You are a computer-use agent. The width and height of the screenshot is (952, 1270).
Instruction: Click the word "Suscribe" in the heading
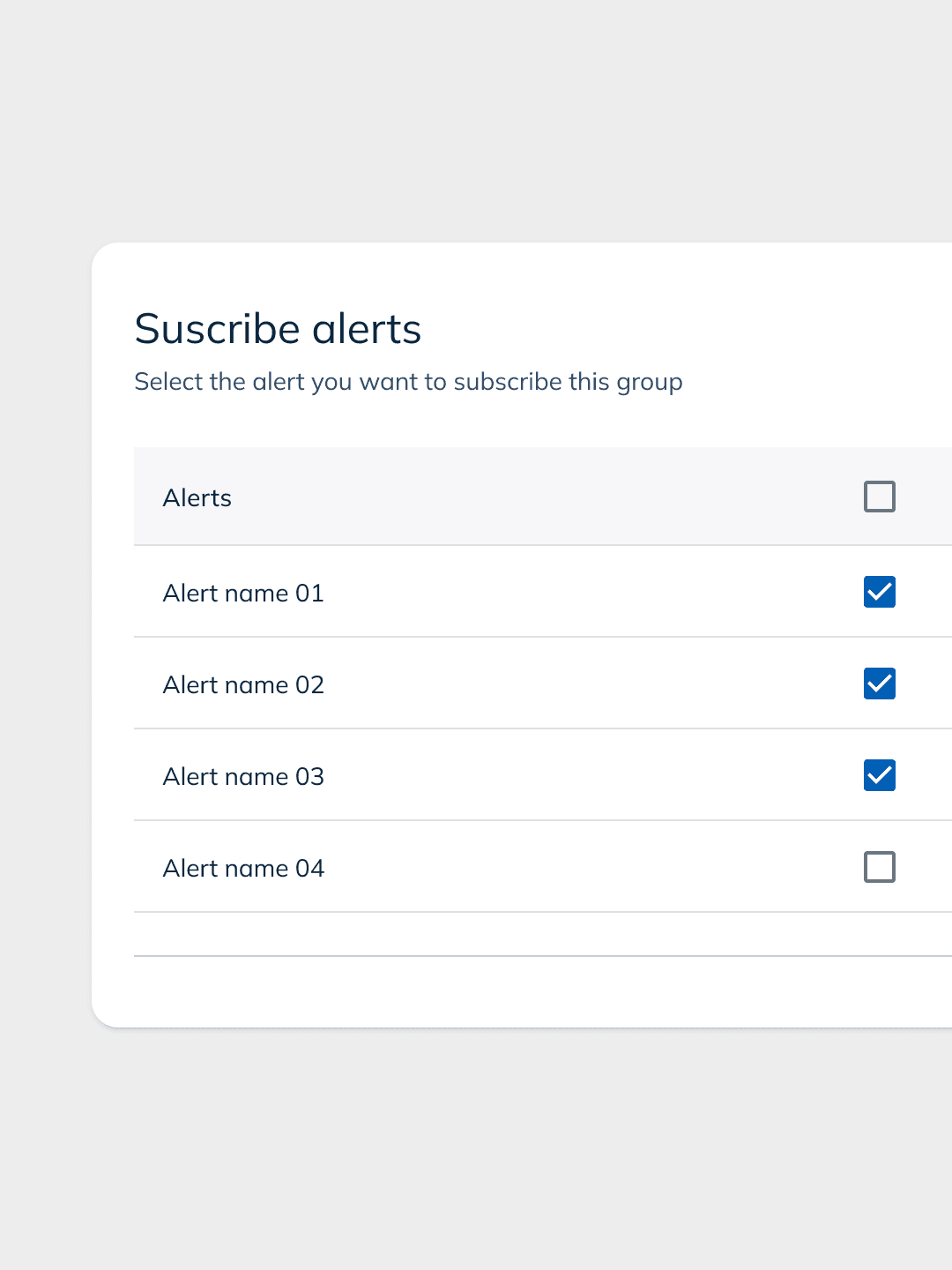point(217,329)
